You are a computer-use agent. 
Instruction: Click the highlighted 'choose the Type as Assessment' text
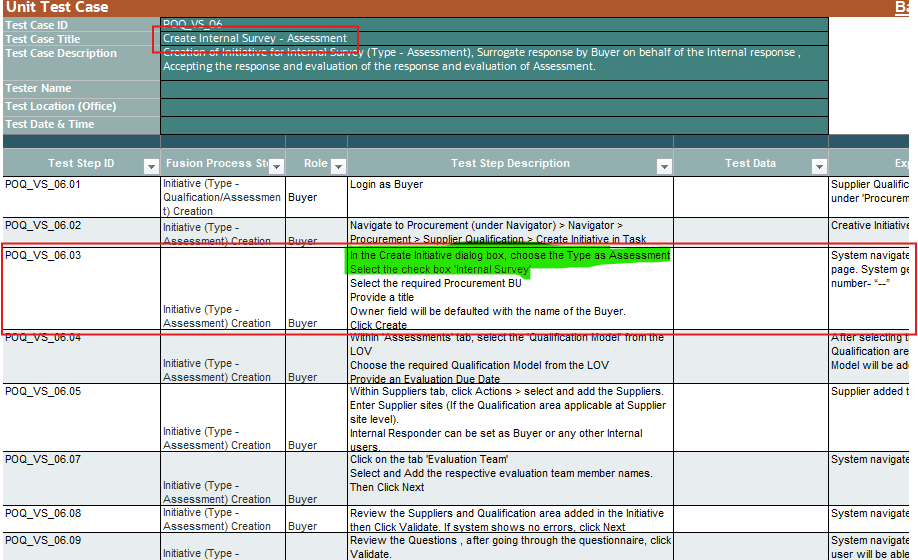590,255
